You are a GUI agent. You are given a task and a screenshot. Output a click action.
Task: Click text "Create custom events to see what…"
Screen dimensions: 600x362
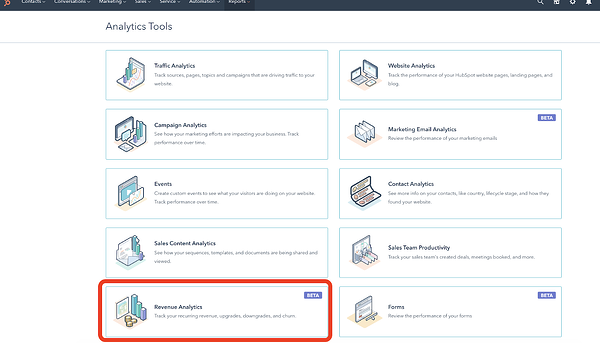235,197
